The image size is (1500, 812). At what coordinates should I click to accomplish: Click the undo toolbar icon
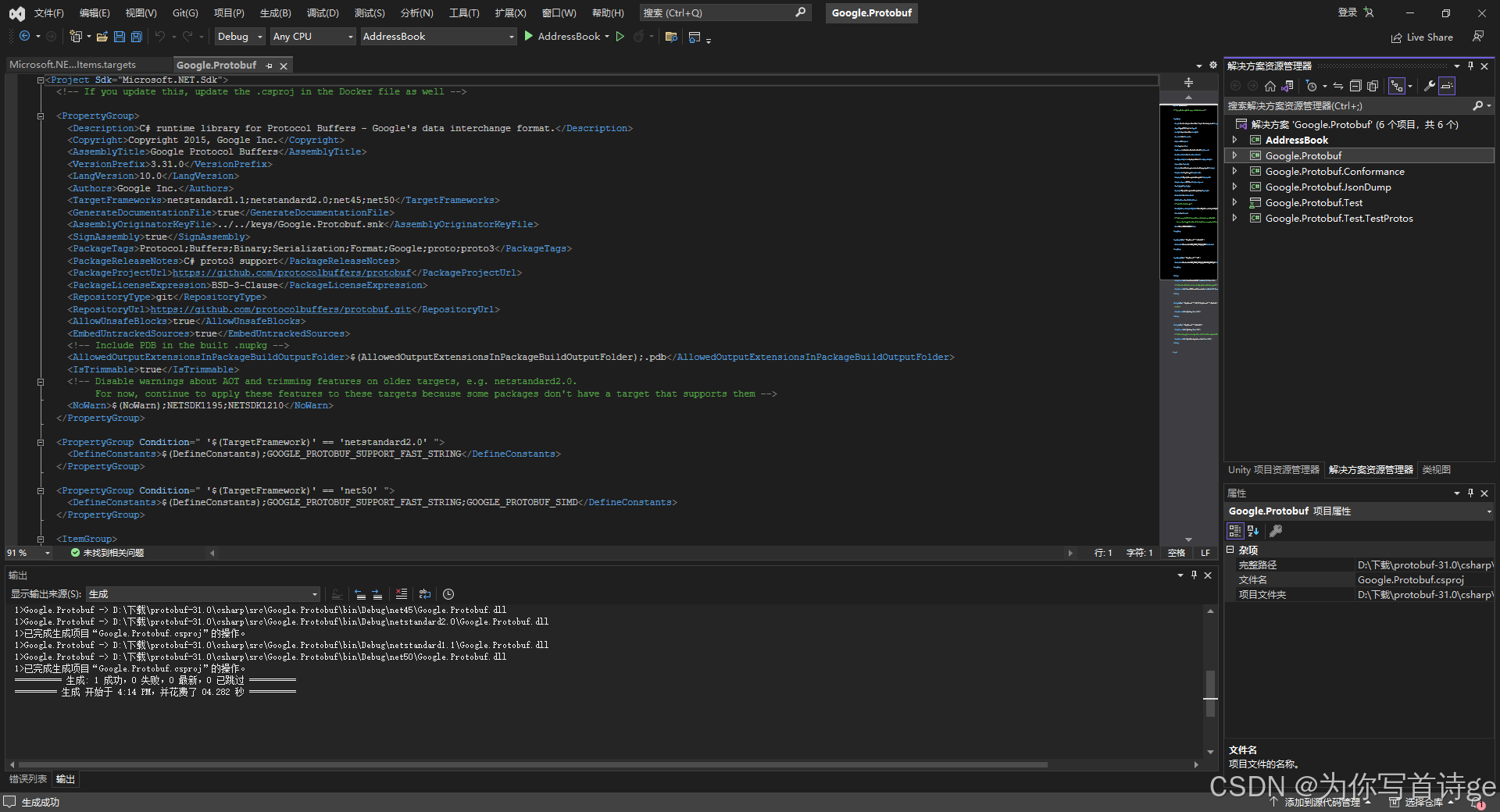pyautogui.click(x=159, y=36)
